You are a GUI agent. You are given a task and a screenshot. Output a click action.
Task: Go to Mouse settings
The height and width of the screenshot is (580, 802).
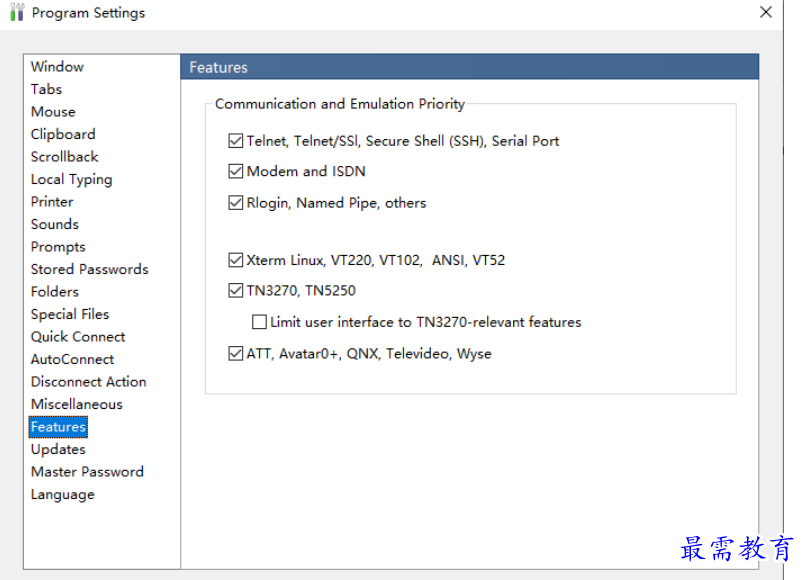coord(53,111)
